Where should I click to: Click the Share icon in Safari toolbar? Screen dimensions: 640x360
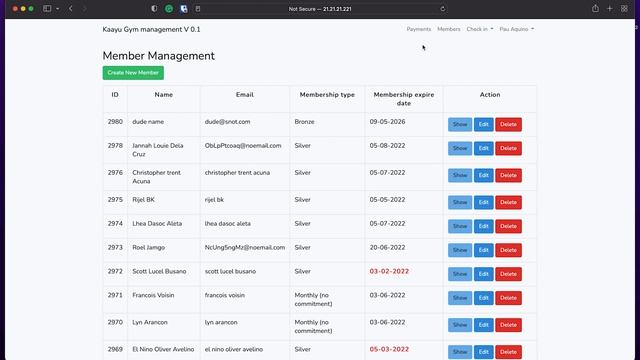[x=596, y=9]
